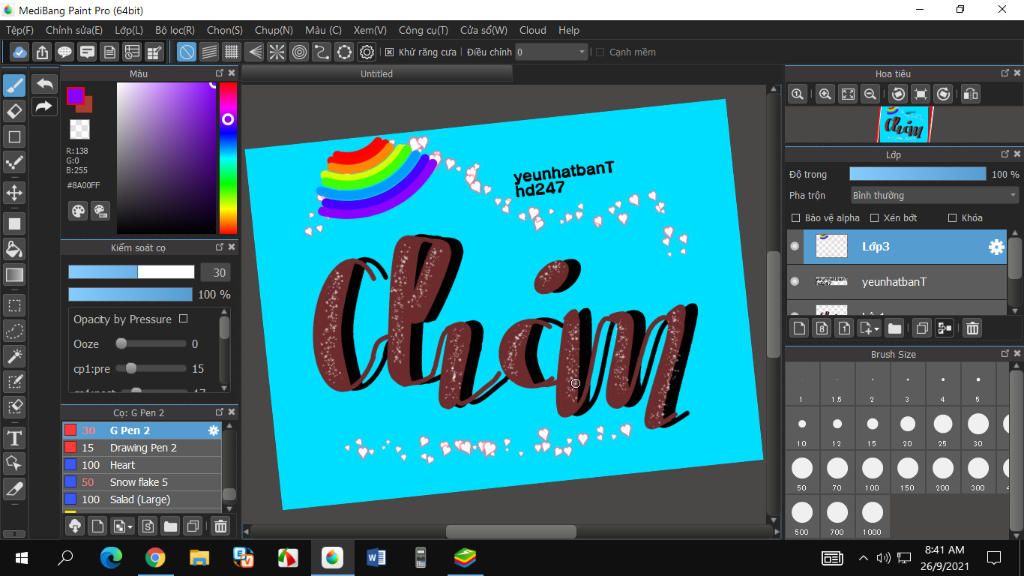
Task: Select the Snow flake 5 brush
Action: click(x=142, y=482)
